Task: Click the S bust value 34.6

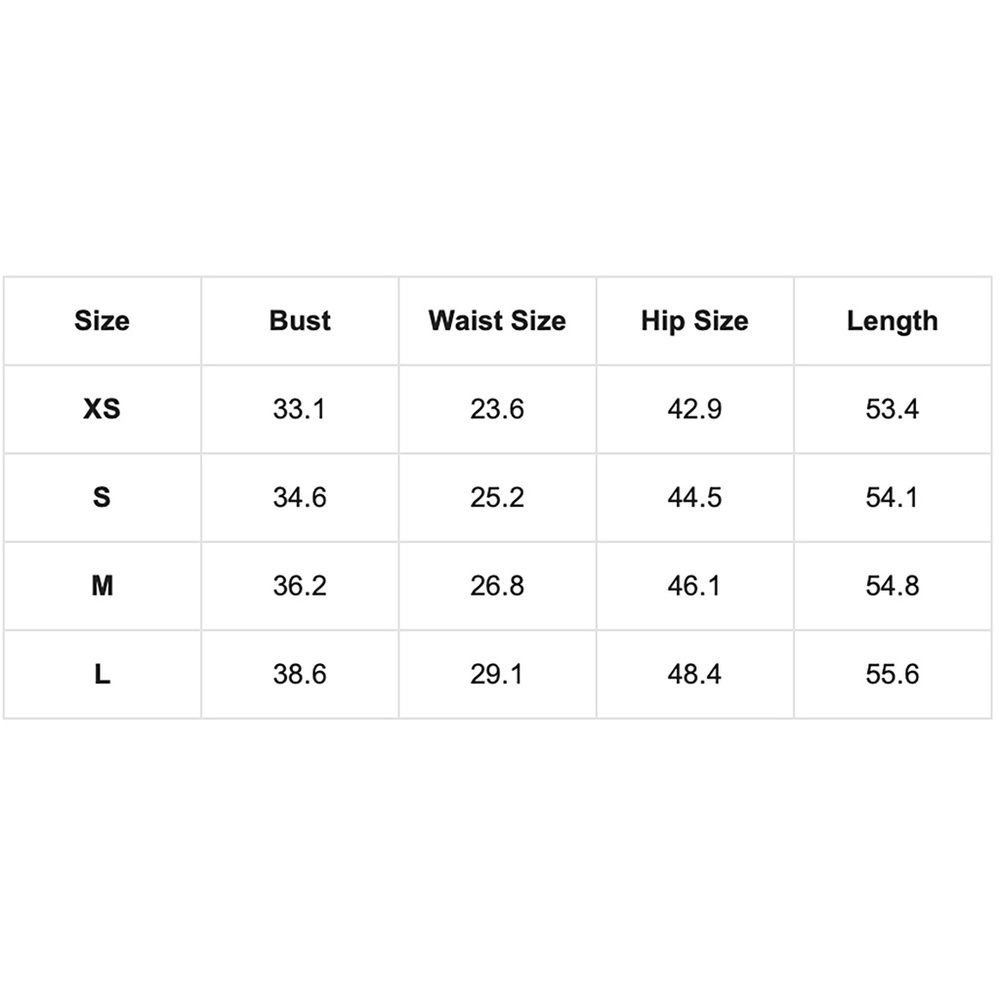Action: pos(300,497)
